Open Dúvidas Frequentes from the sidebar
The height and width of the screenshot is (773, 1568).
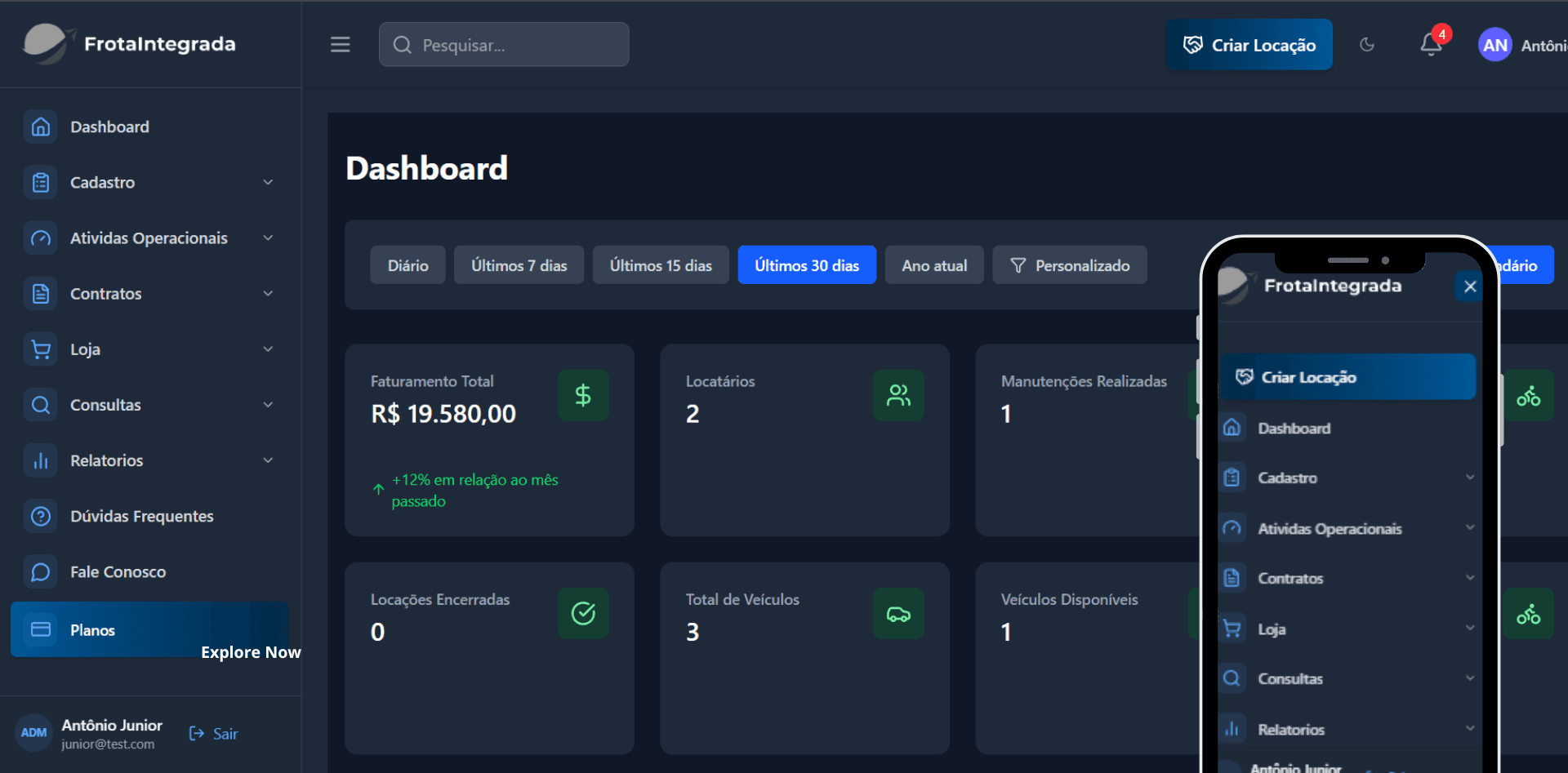pos(141,517)
